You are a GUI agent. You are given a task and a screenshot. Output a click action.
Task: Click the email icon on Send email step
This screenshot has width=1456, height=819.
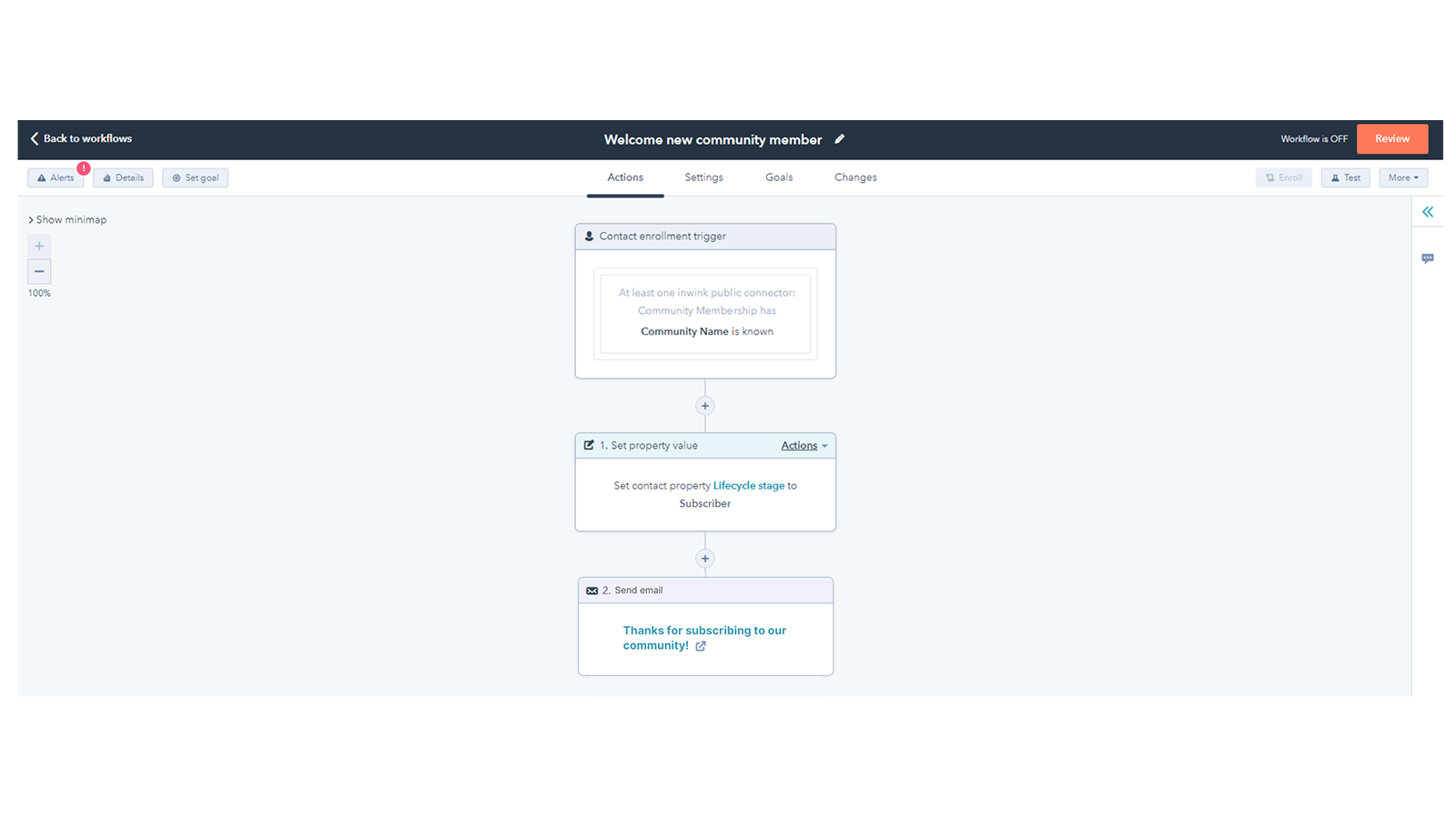[591, 590]
